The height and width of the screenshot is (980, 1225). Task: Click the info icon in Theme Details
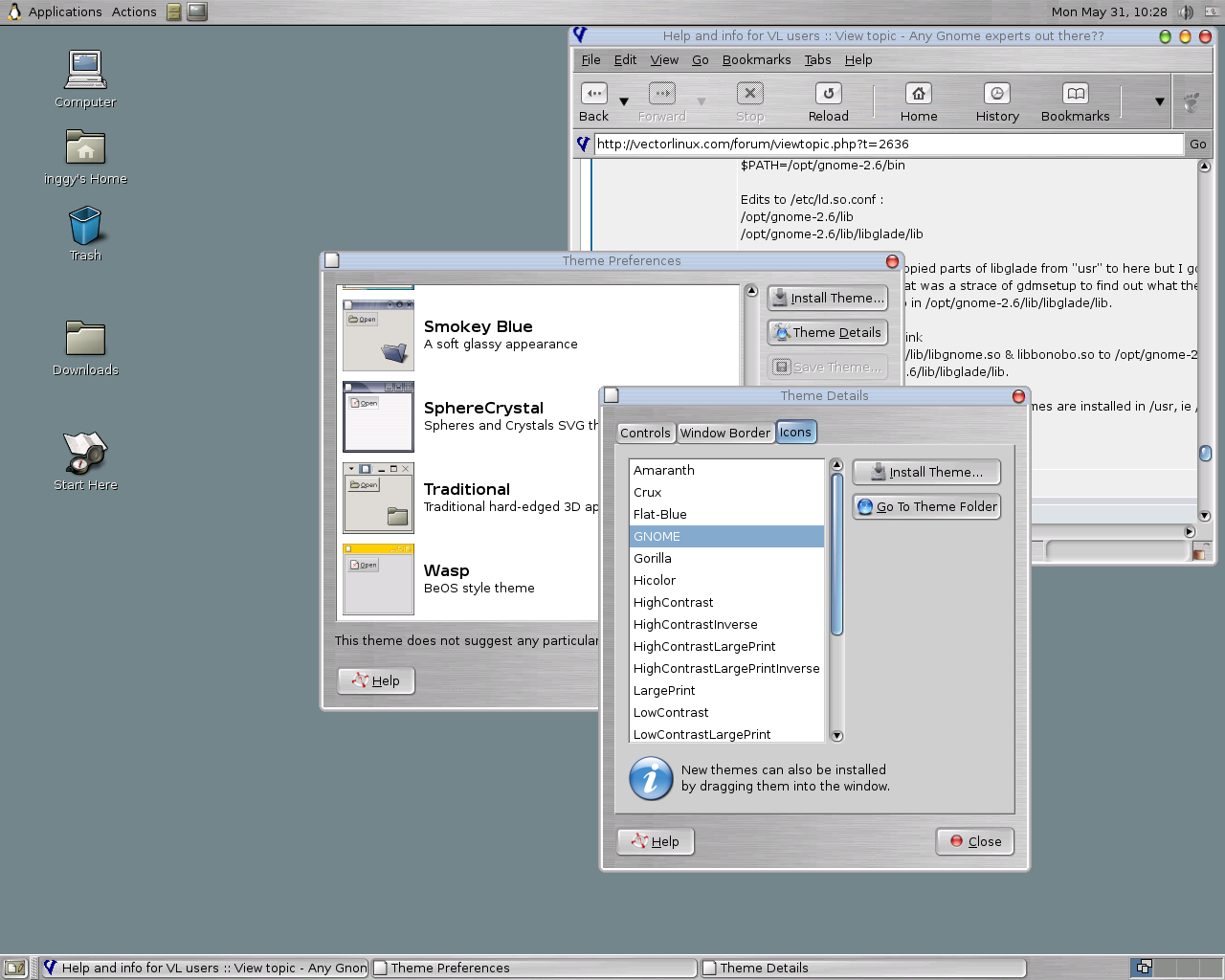(651, 778)
